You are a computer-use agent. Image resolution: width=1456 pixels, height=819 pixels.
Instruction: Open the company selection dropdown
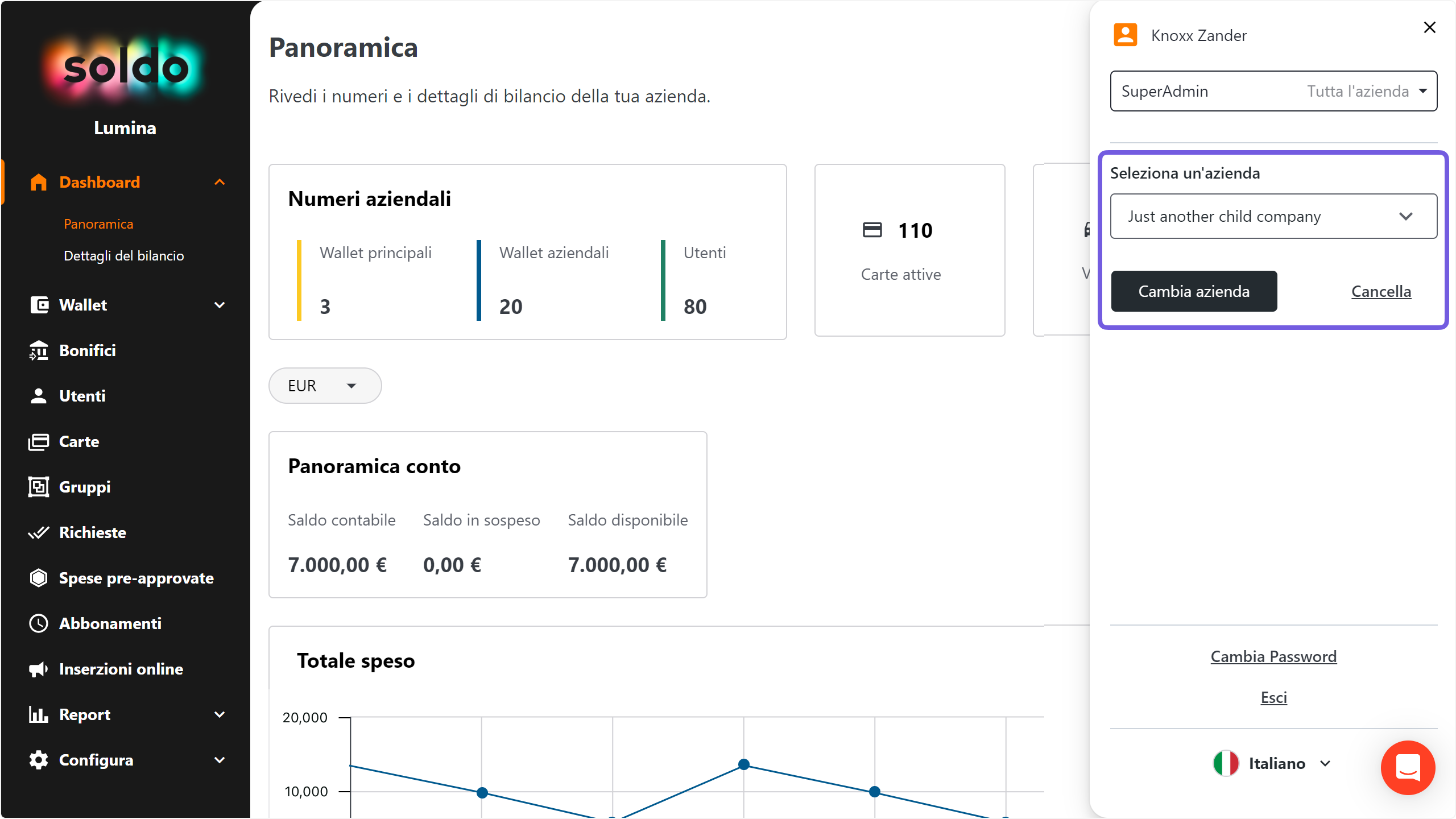[x=1273, y=216]
